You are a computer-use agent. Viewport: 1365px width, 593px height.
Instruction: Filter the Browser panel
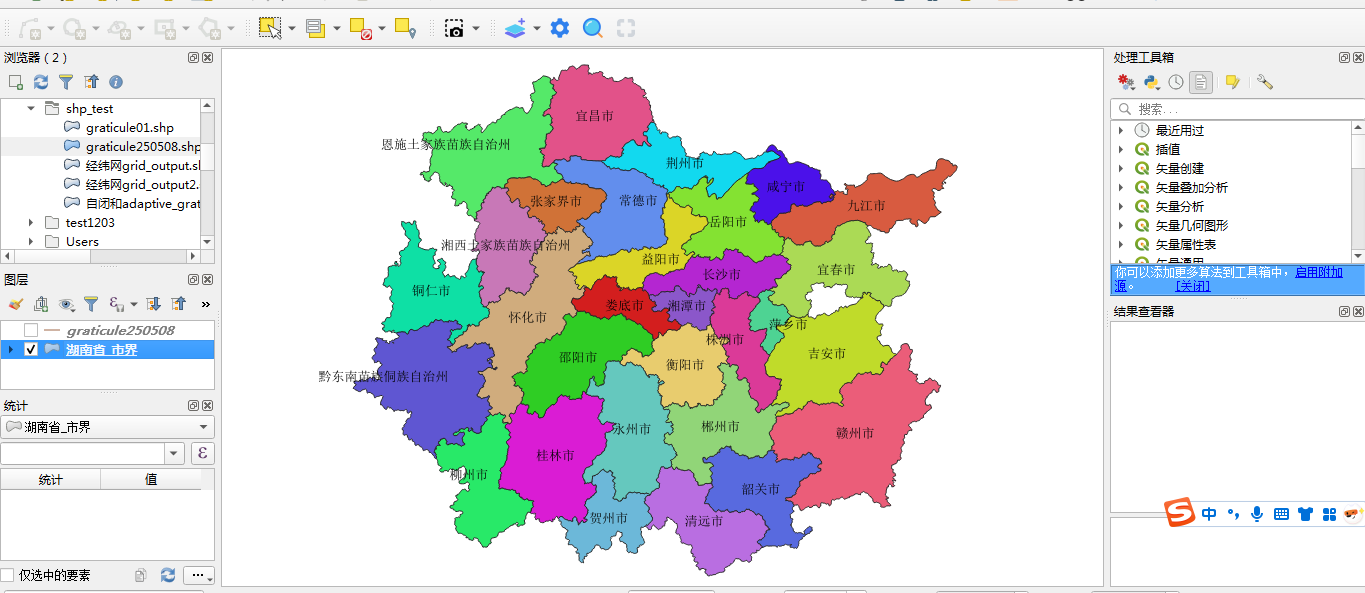click(x=66, y=82)
